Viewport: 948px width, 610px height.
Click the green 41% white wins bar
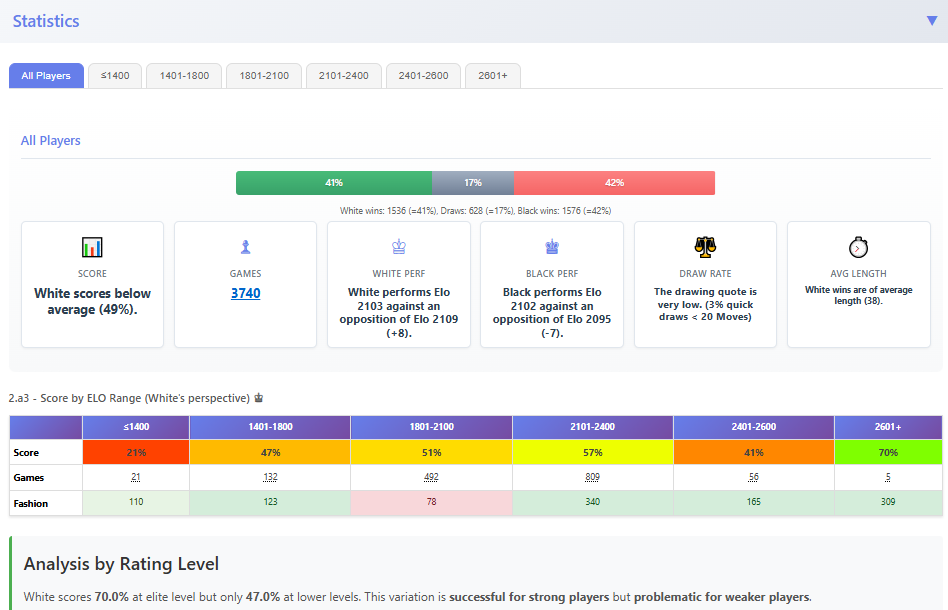333,183
